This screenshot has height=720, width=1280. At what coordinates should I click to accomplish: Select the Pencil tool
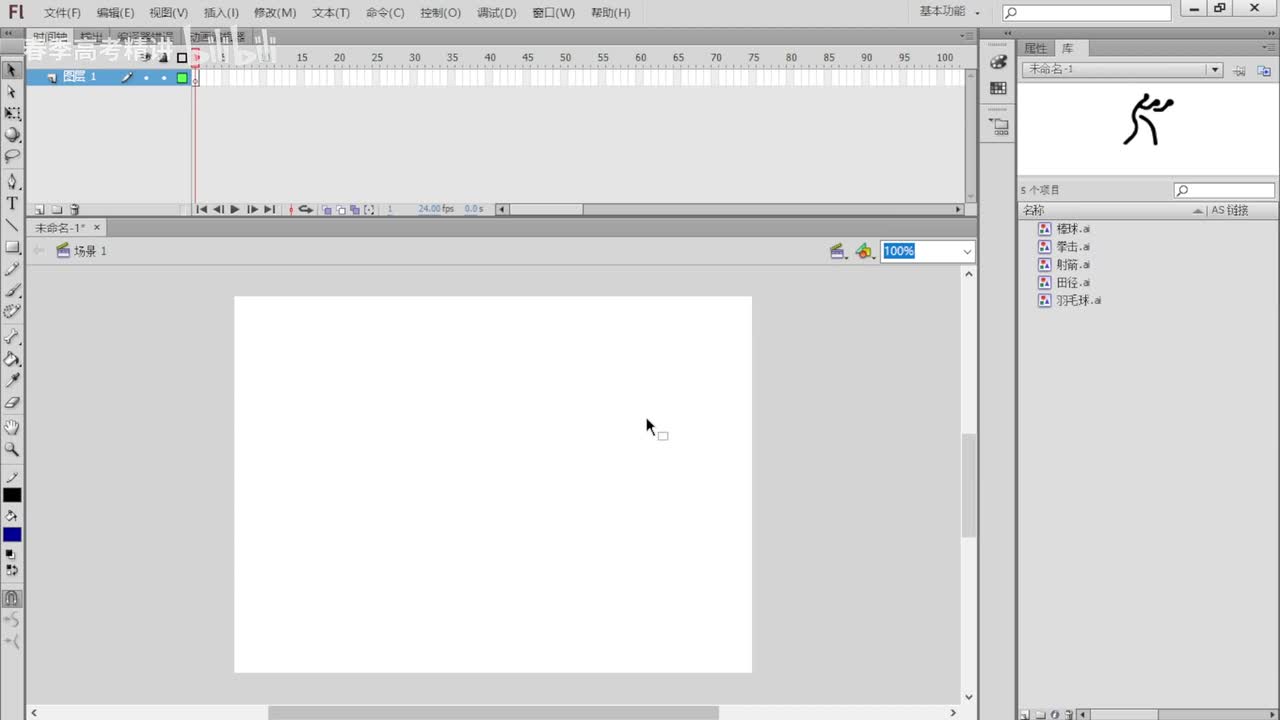(12, 269)
